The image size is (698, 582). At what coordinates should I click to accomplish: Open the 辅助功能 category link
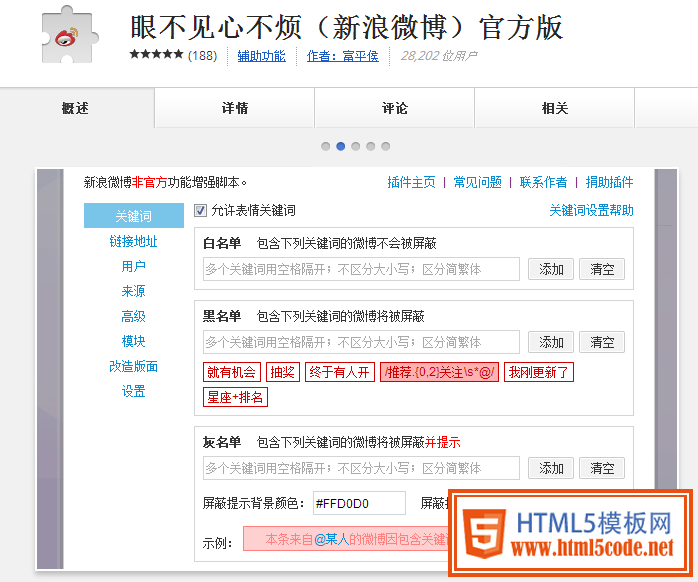click(x=261, y=56)
